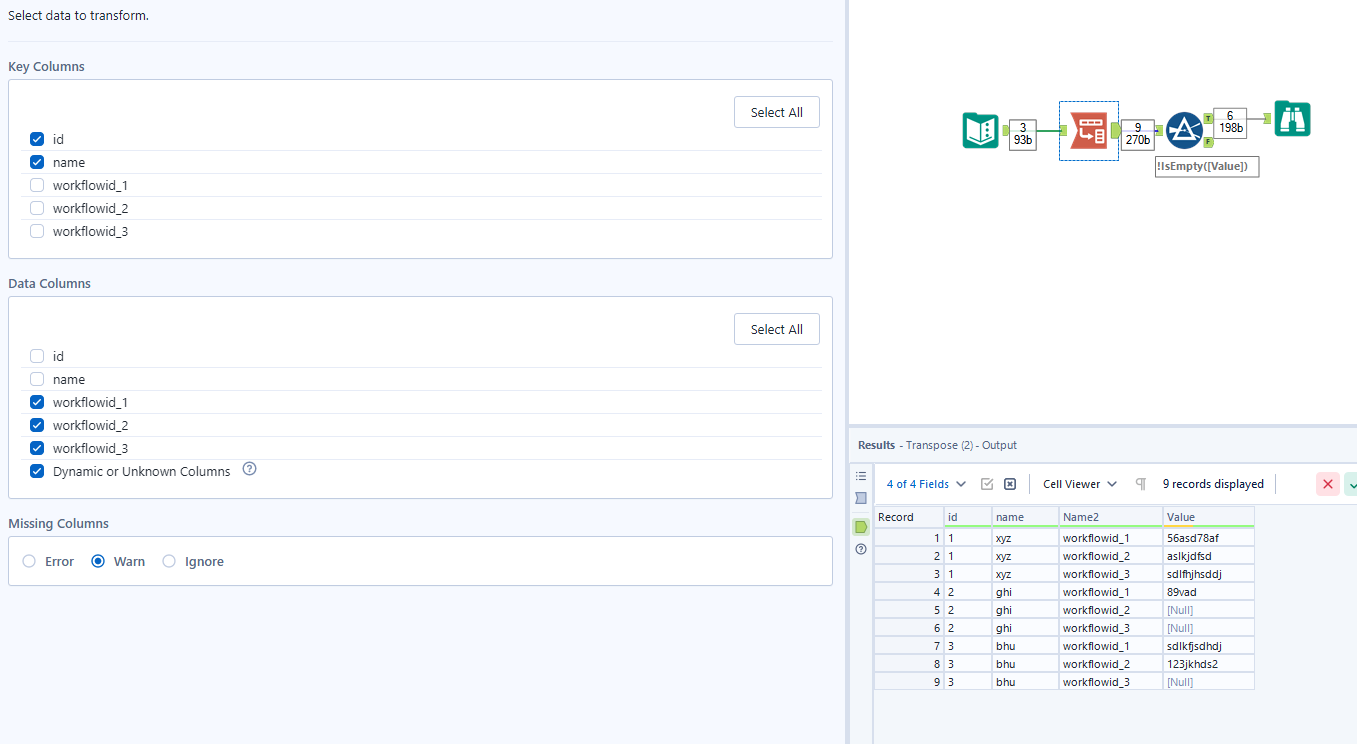Click the deselect records icon in Results

coord(1010,483)
